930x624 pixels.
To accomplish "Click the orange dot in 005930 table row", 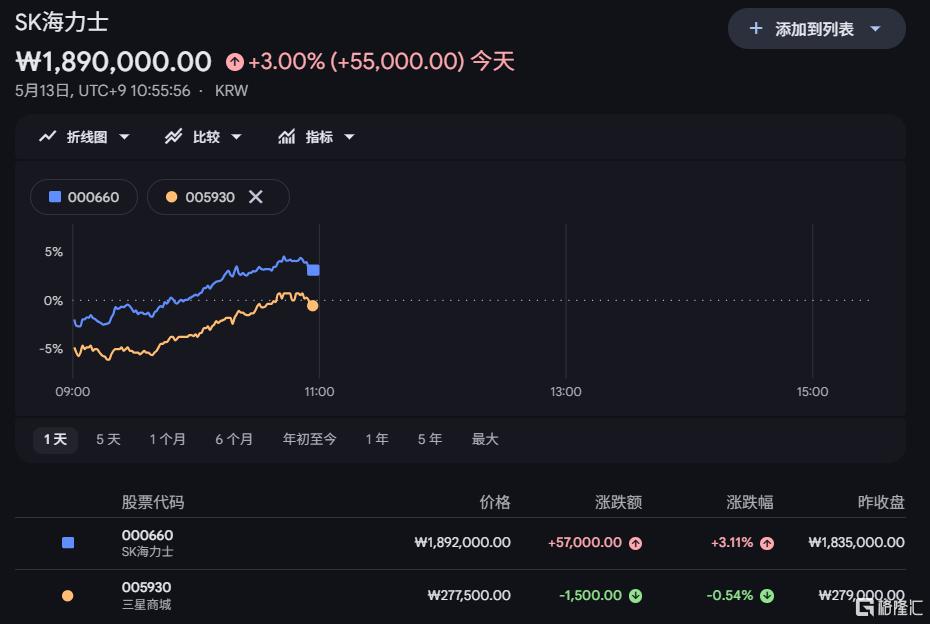I will click(x=68, y=596).
